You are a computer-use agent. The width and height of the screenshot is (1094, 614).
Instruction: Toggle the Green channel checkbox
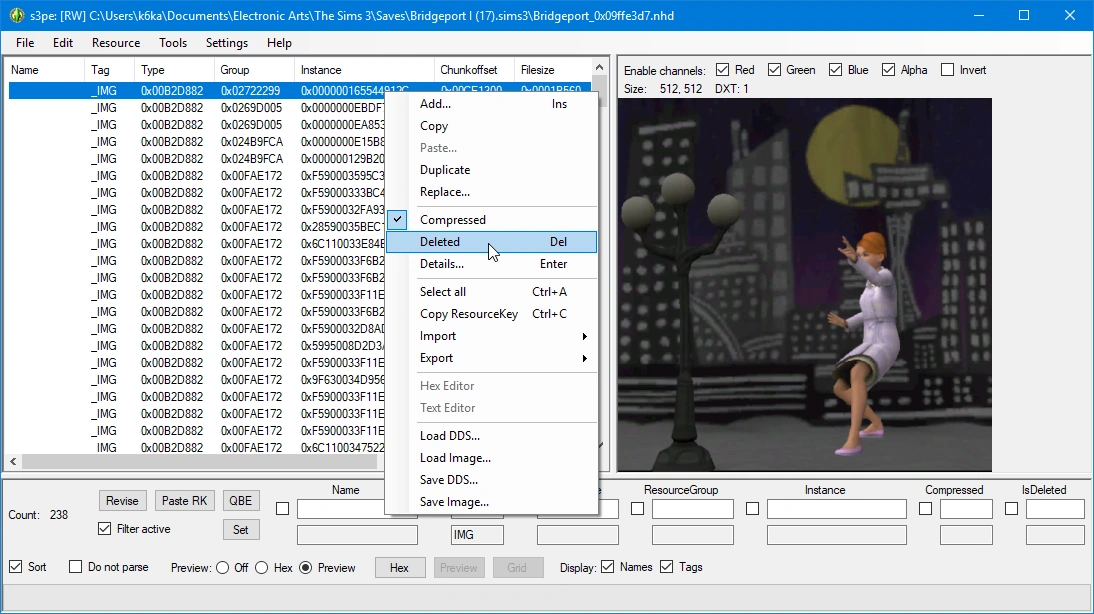tap(774, 70)
